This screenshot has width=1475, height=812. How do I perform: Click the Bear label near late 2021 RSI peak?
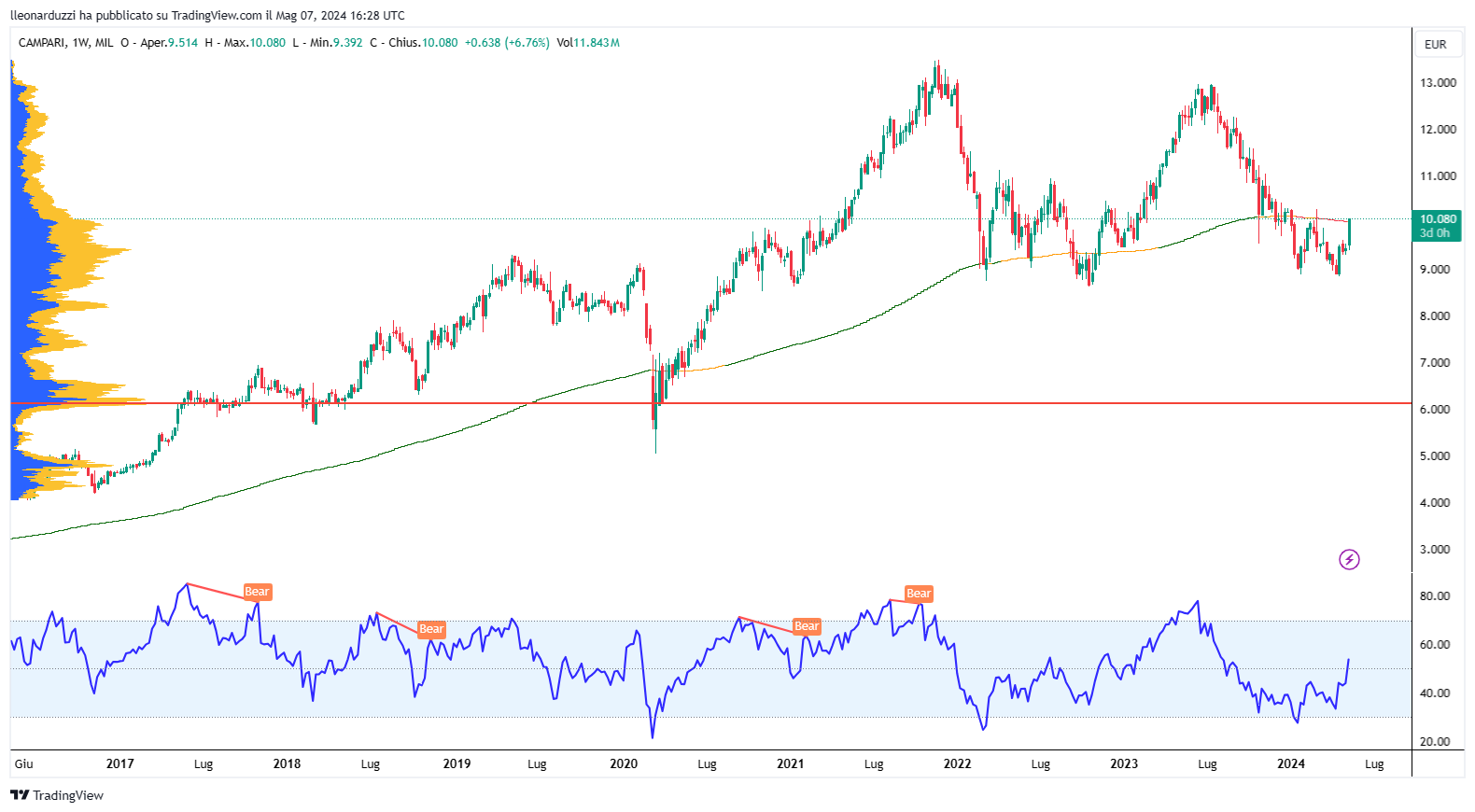[919, 594]
